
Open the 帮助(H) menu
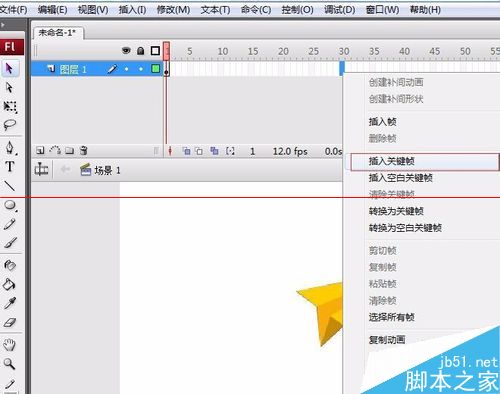[x=425, y=10]
